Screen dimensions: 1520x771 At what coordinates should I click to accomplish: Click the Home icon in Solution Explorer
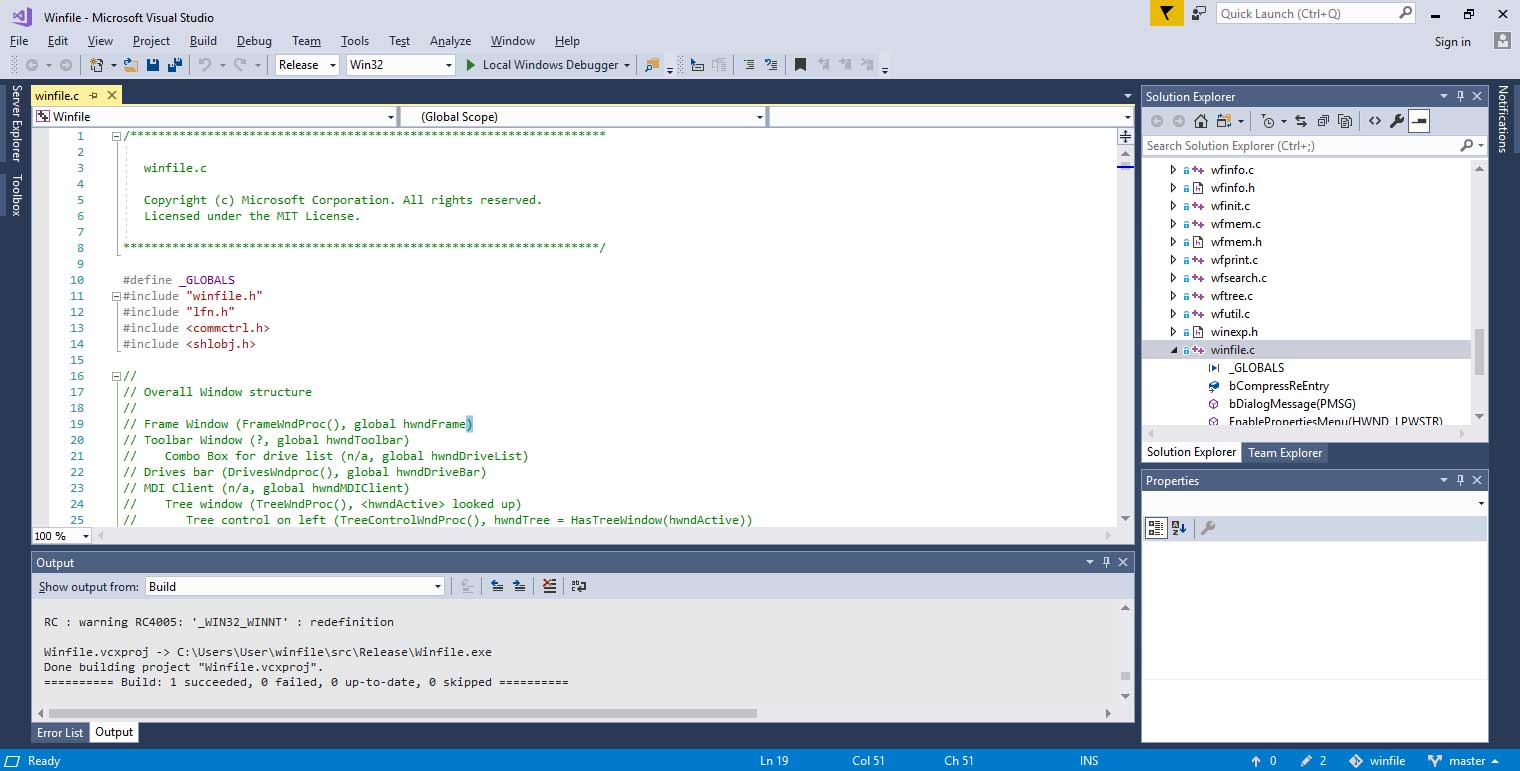click(x=1201, y=121)
